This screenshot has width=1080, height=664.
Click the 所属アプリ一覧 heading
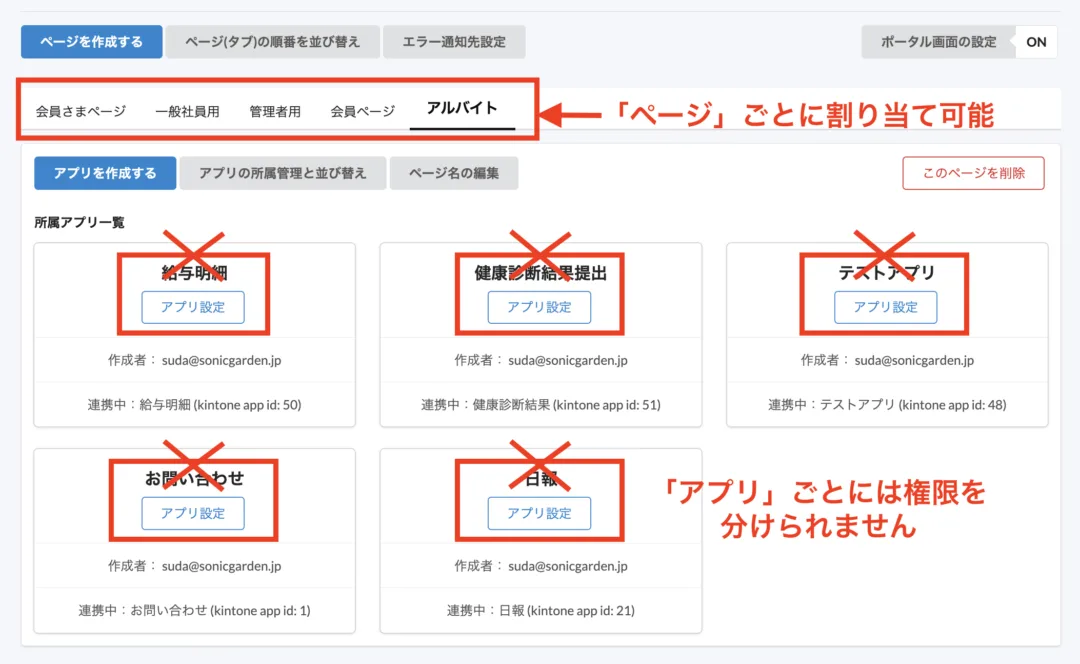[79, 222]
